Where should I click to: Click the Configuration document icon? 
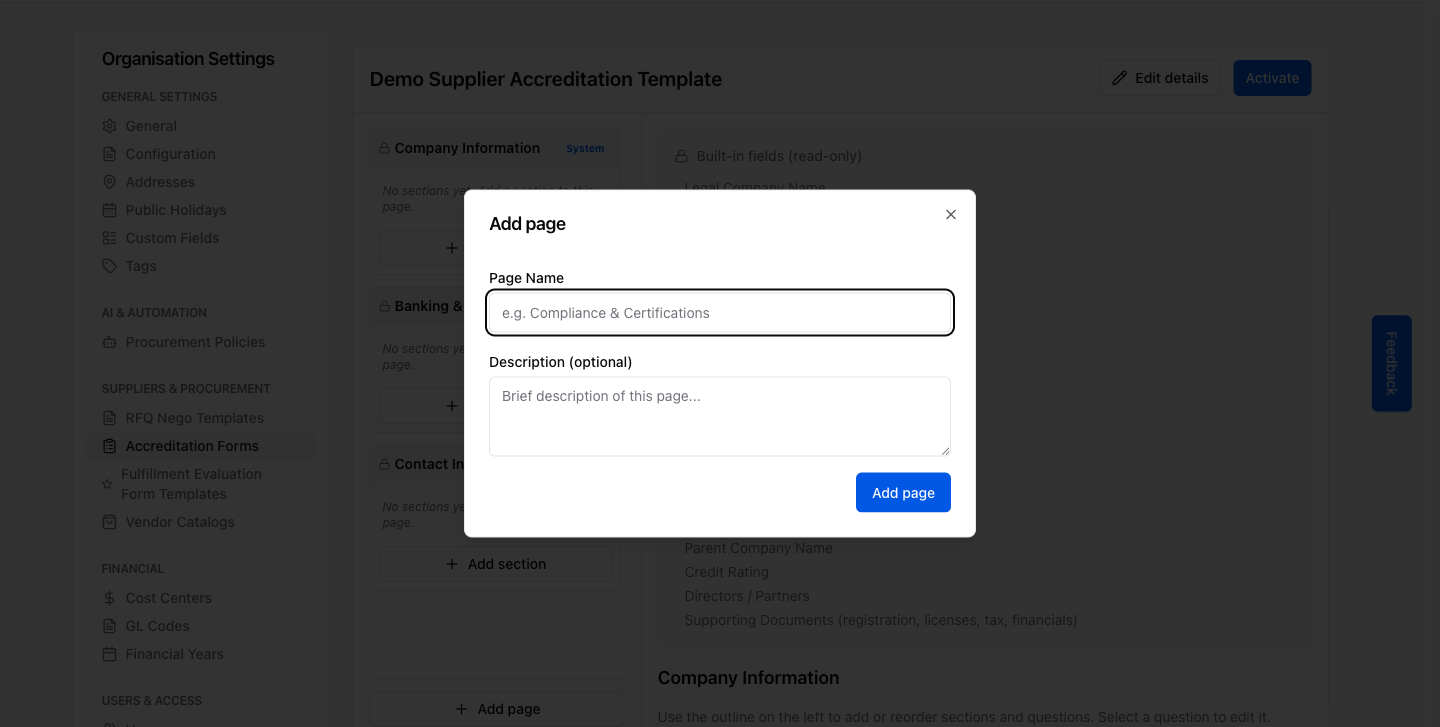pyautogui.click(x=109, y=154)
